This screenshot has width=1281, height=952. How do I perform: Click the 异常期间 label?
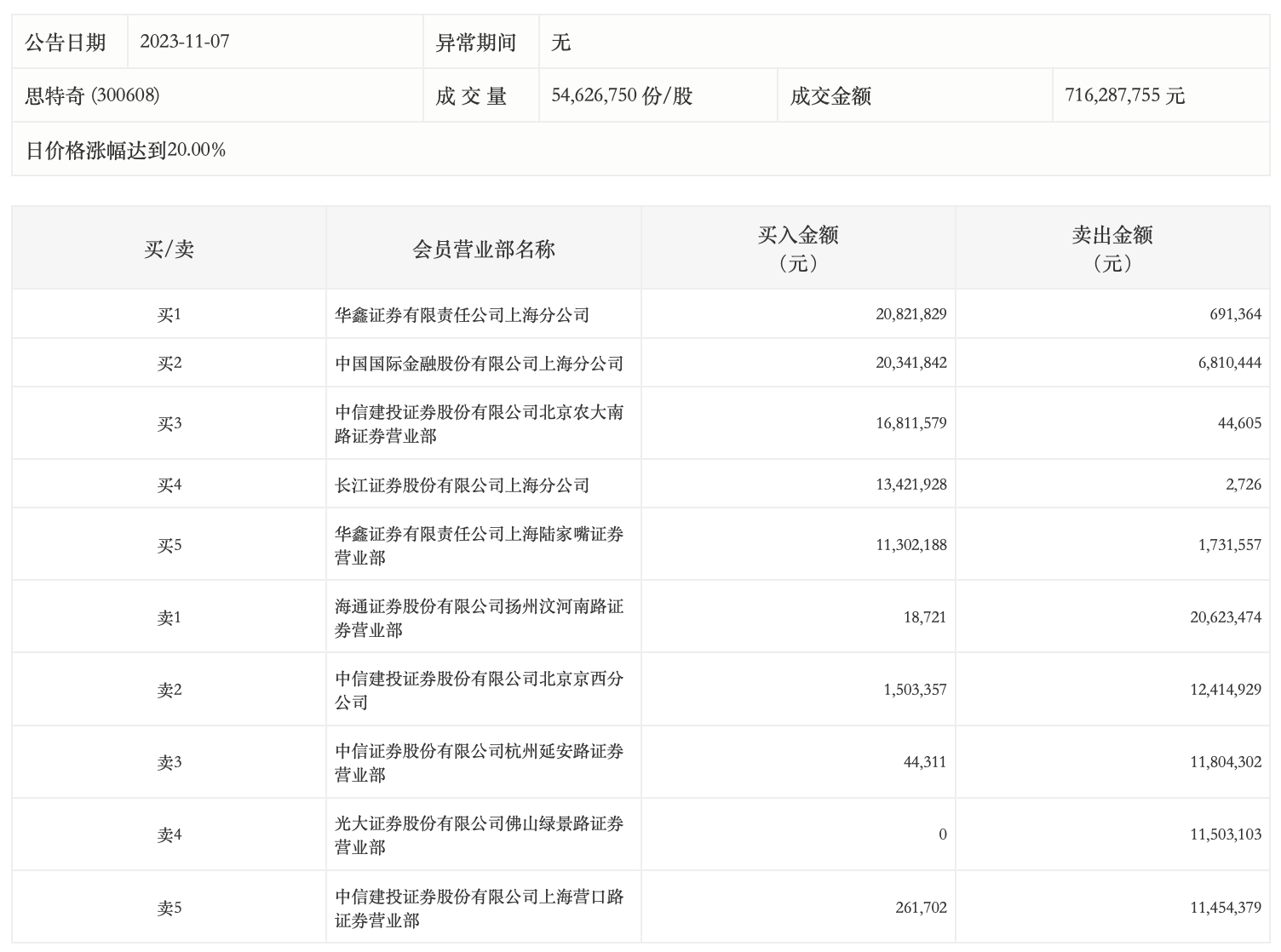pos(476,42)
